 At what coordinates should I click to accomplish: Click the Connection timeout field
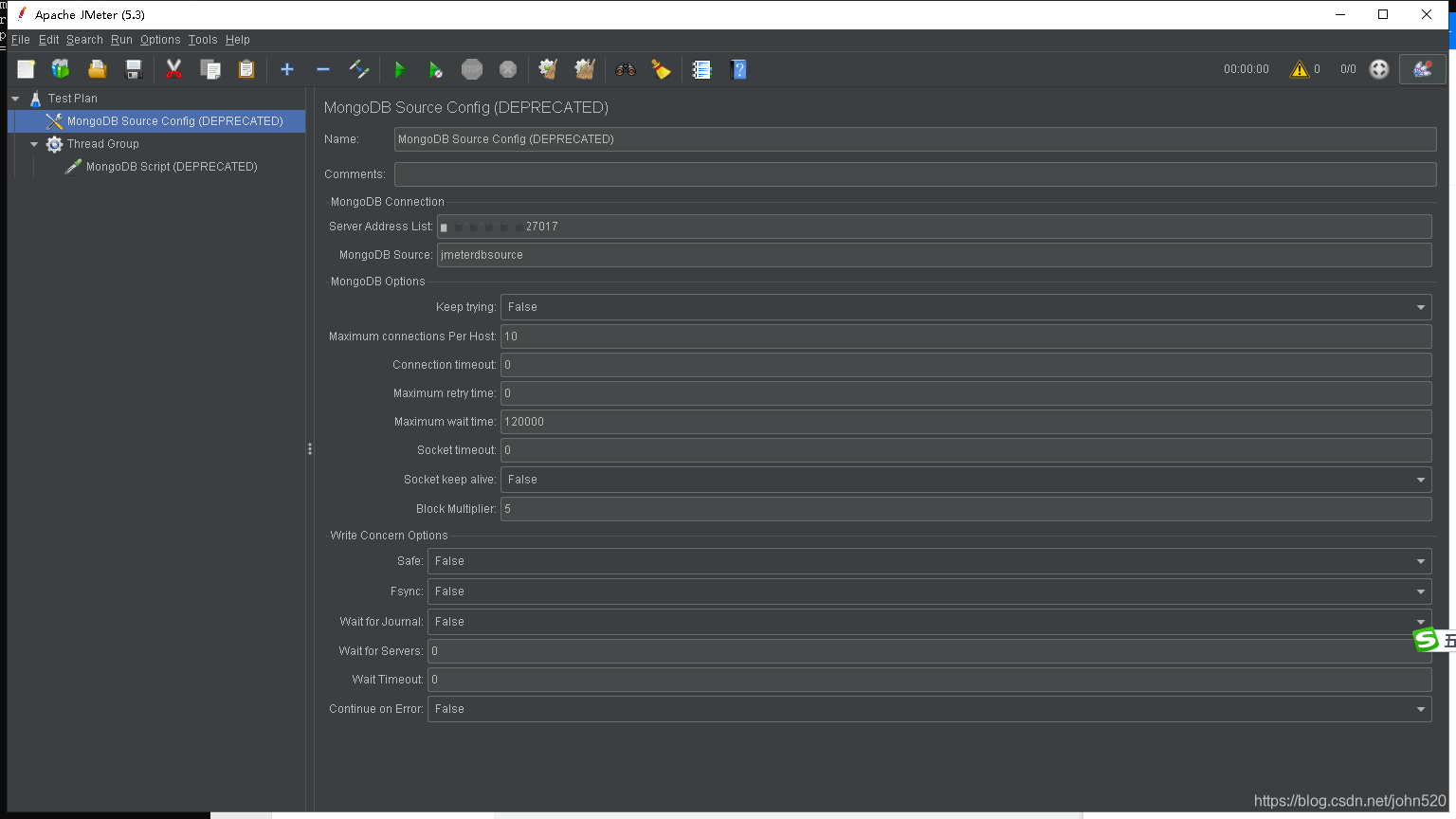tap(966, 365)
